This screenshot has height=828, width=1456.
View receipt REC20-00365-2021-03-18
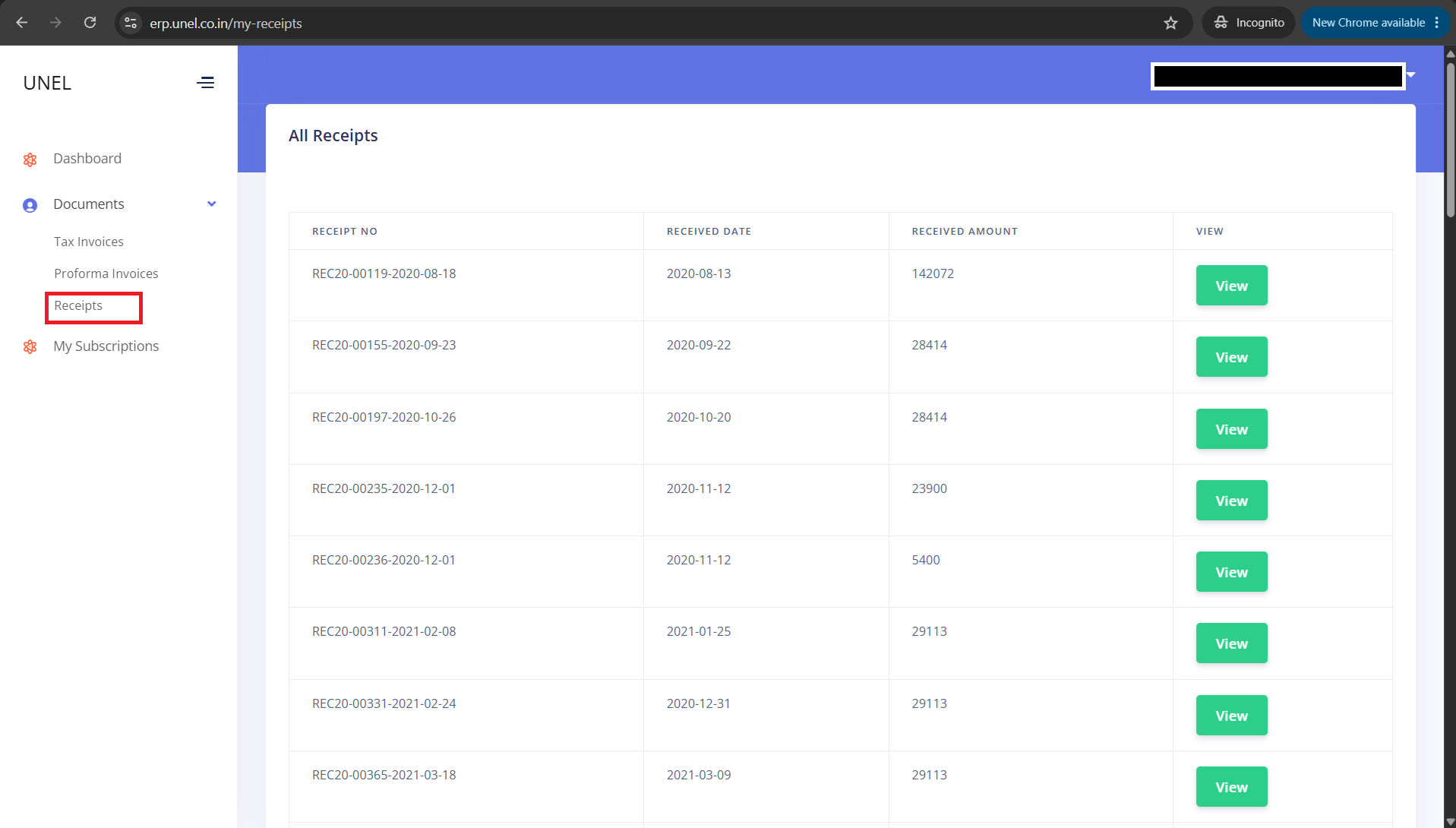click(x=1231, y=787)
